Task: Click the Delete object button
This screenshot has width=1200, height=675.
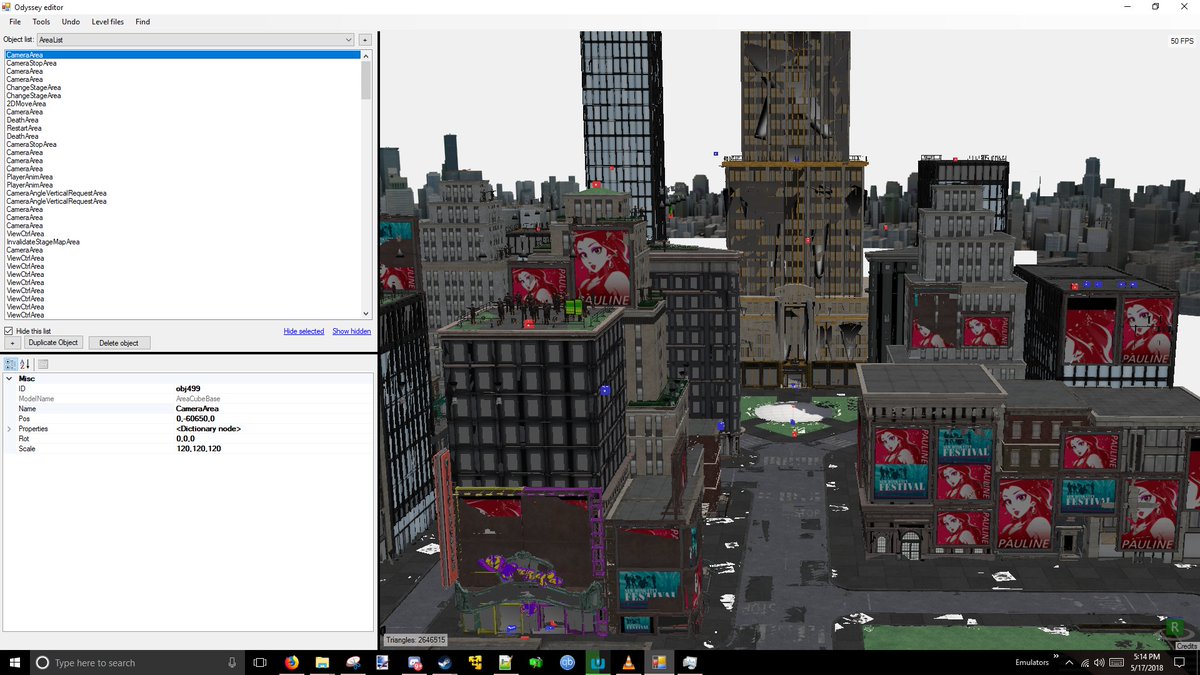Action: click(x=119, y=343)
